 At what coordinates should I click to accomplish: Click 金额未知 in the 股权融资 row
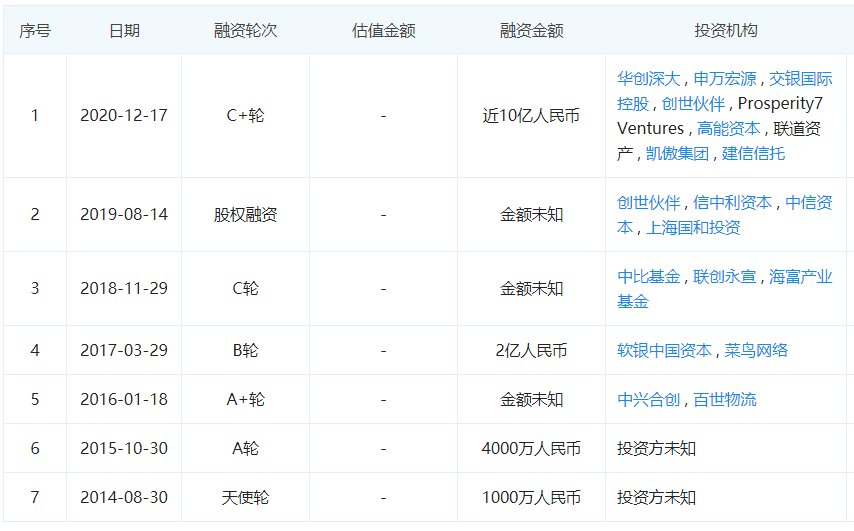(532, 215)
